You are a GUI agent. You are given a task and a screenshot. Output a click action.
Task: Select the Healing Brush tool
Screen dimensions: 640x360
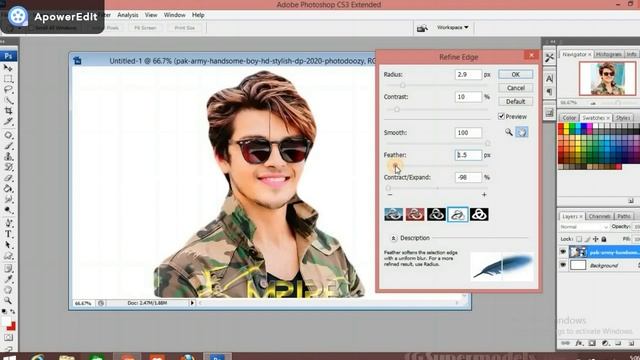click(x=8, y=135)
